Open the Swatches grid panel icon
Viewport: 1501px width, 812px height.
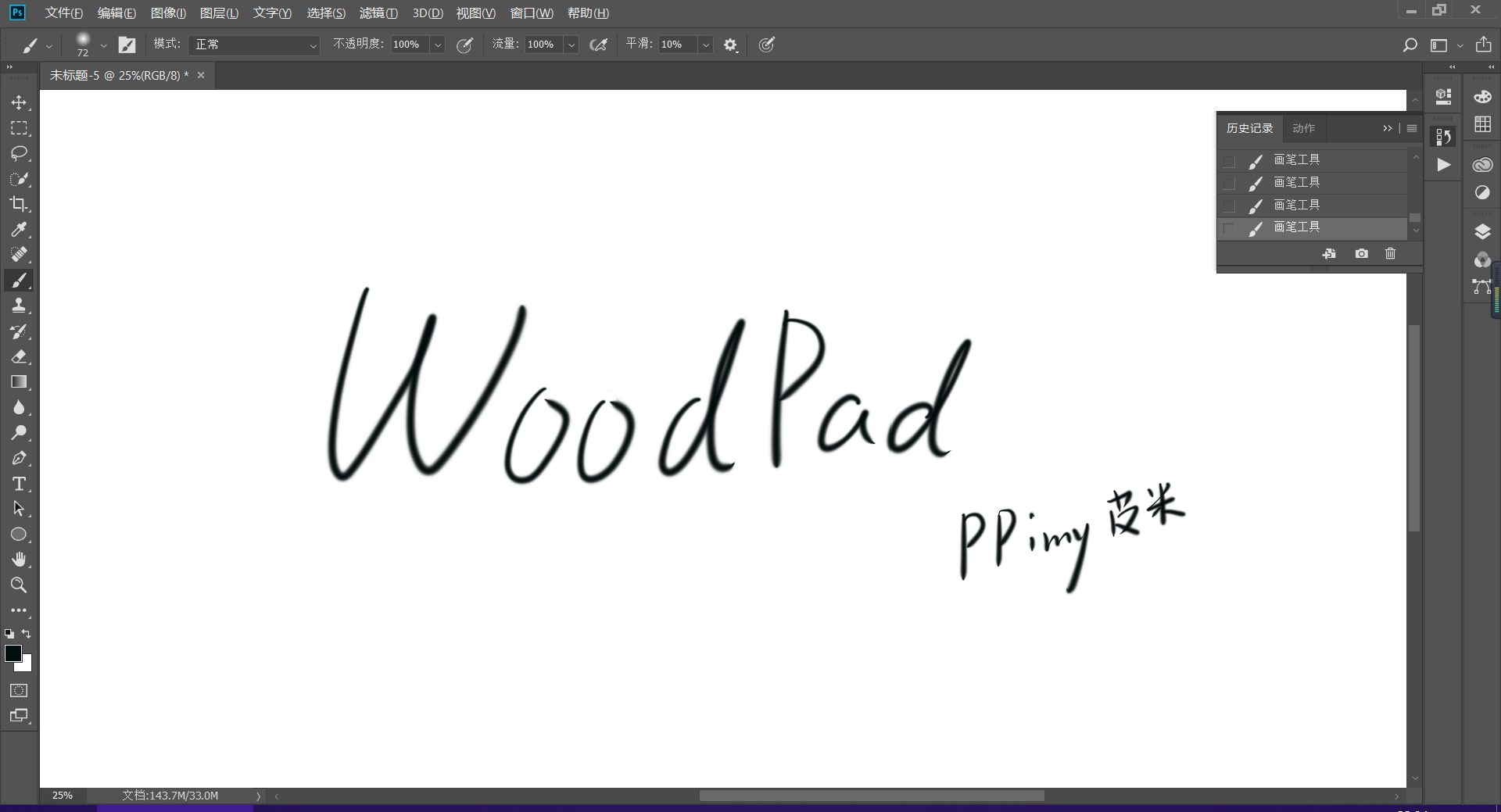1482,124
